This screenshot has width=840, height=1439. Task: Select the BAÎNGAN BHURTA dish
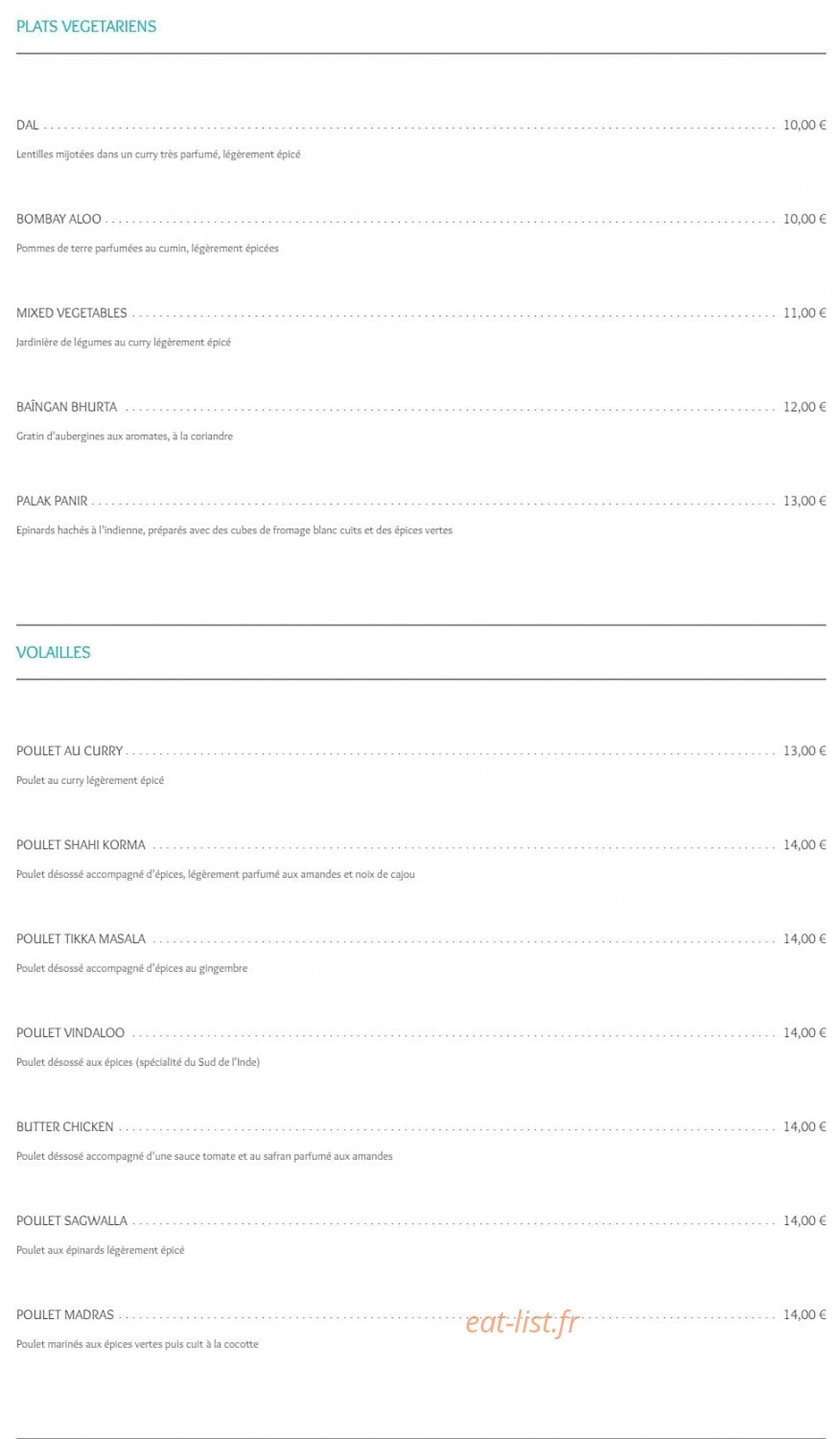(x=66, y=407)
